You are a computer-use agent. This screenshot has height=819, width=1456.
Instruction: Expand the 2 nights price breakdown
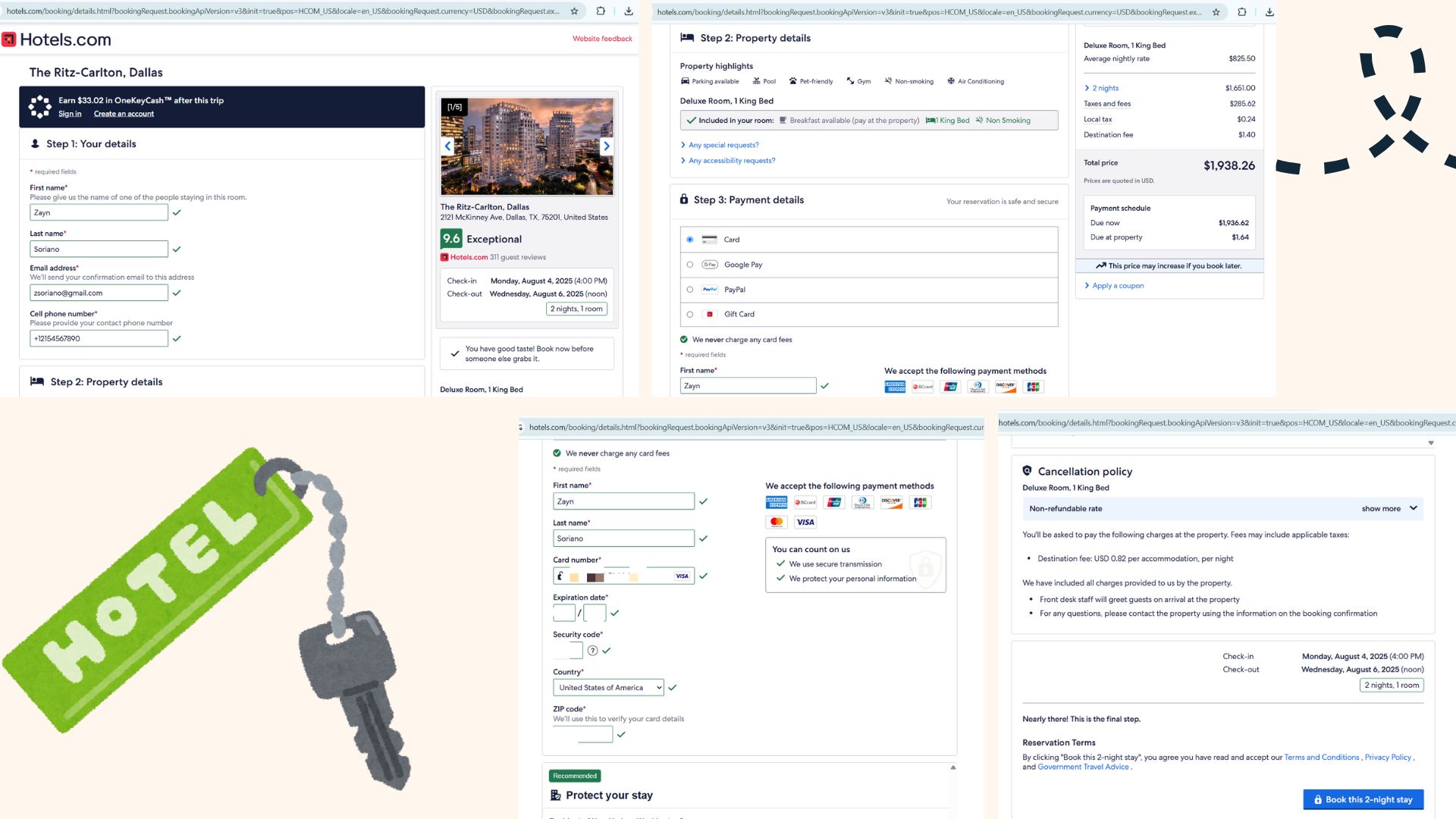click(x=1101, y=88)
